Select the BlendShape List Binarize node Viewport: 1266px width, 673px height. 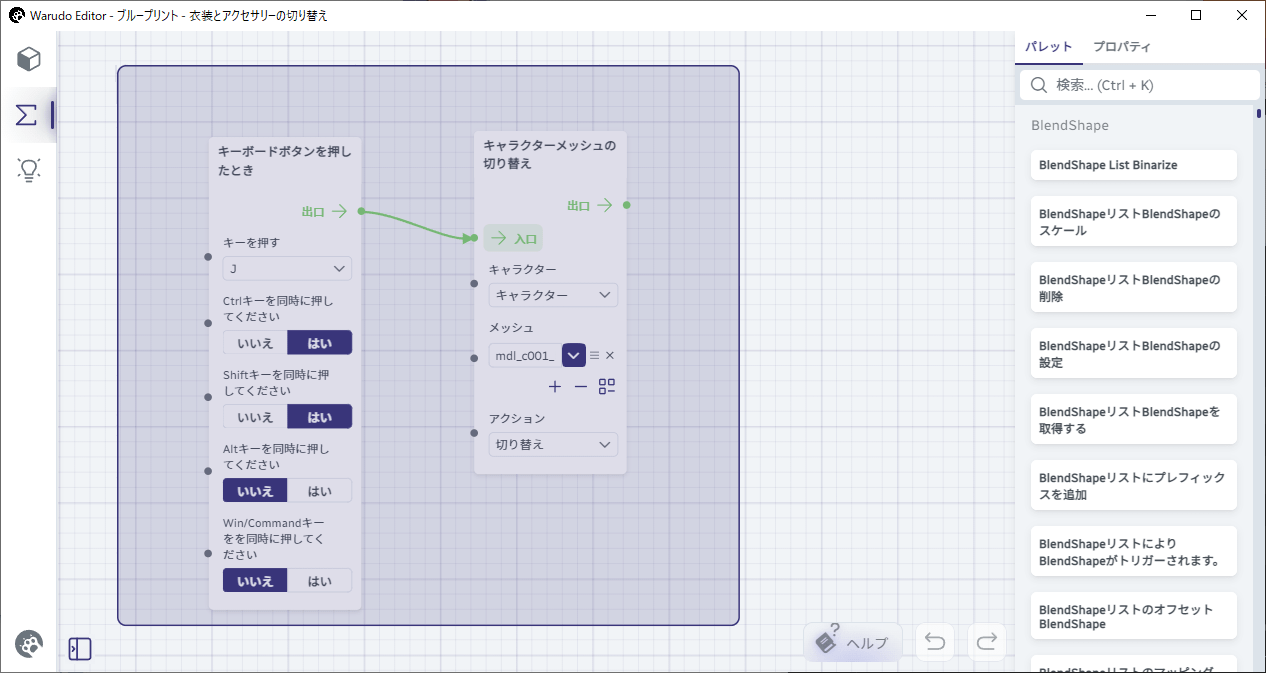(x=1133, y=165)
